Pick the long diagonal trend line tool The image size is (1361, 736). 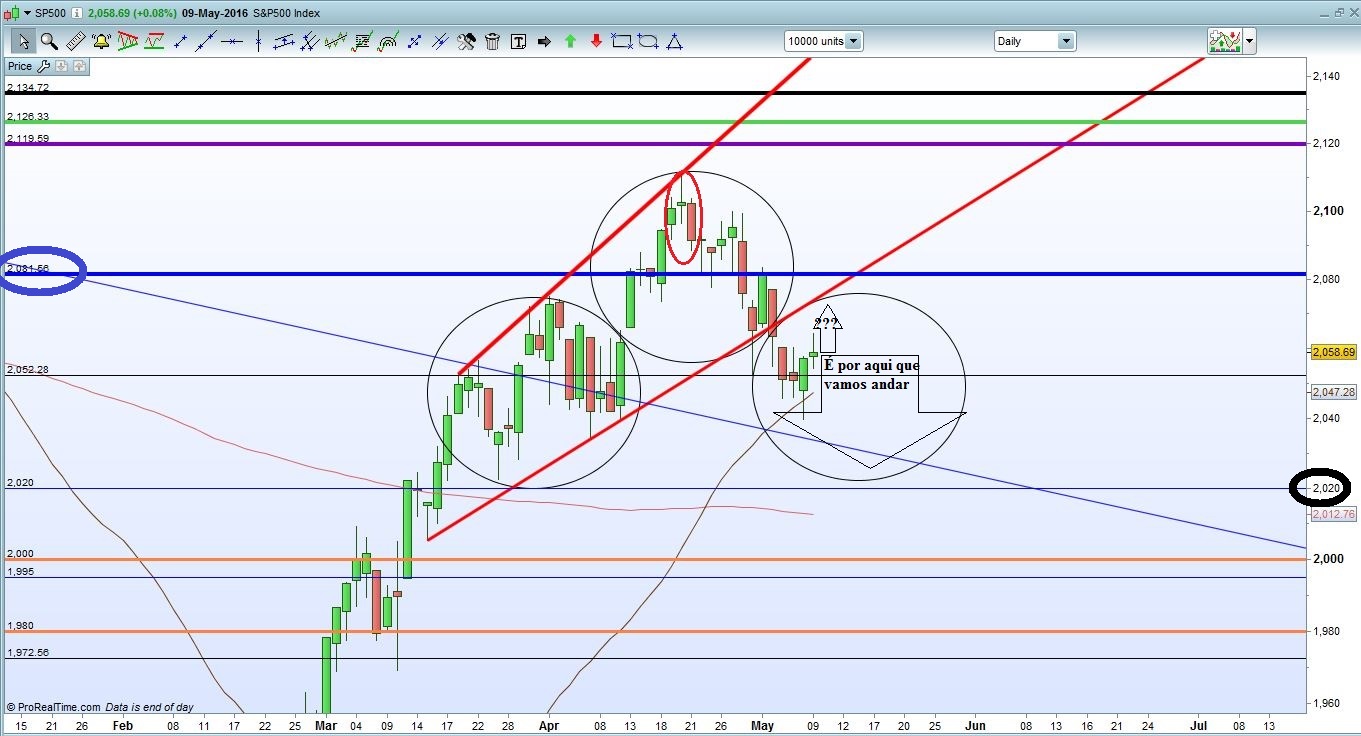point(206,41)
